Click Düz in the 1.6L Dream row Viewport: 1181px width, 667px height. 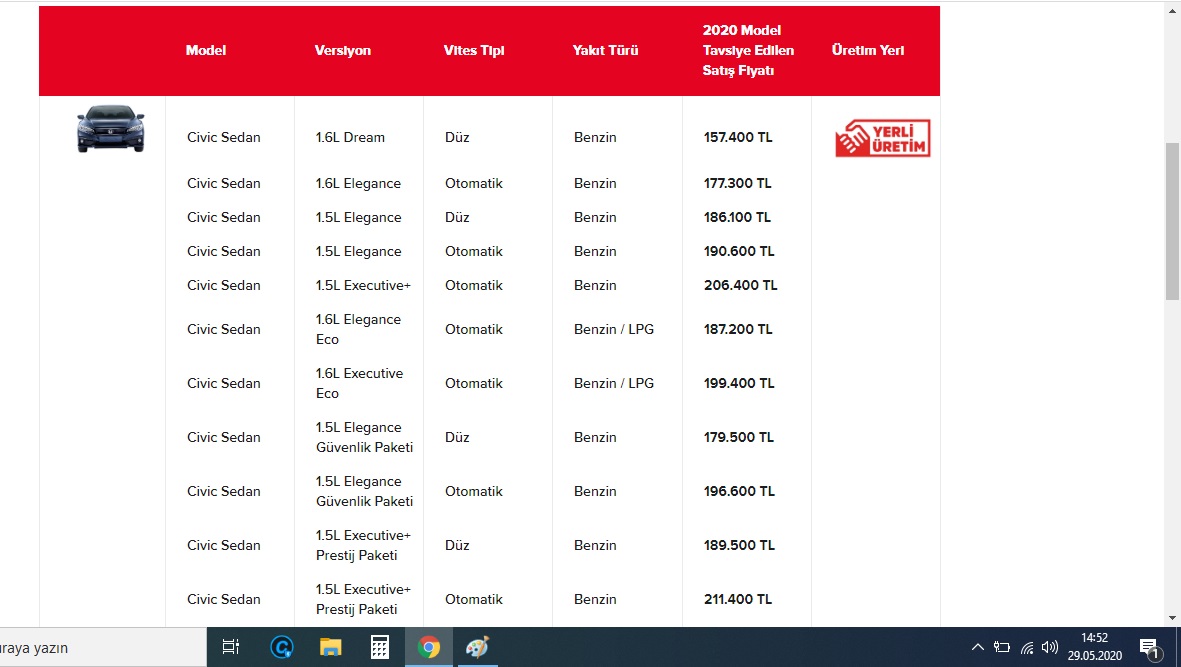457,138
